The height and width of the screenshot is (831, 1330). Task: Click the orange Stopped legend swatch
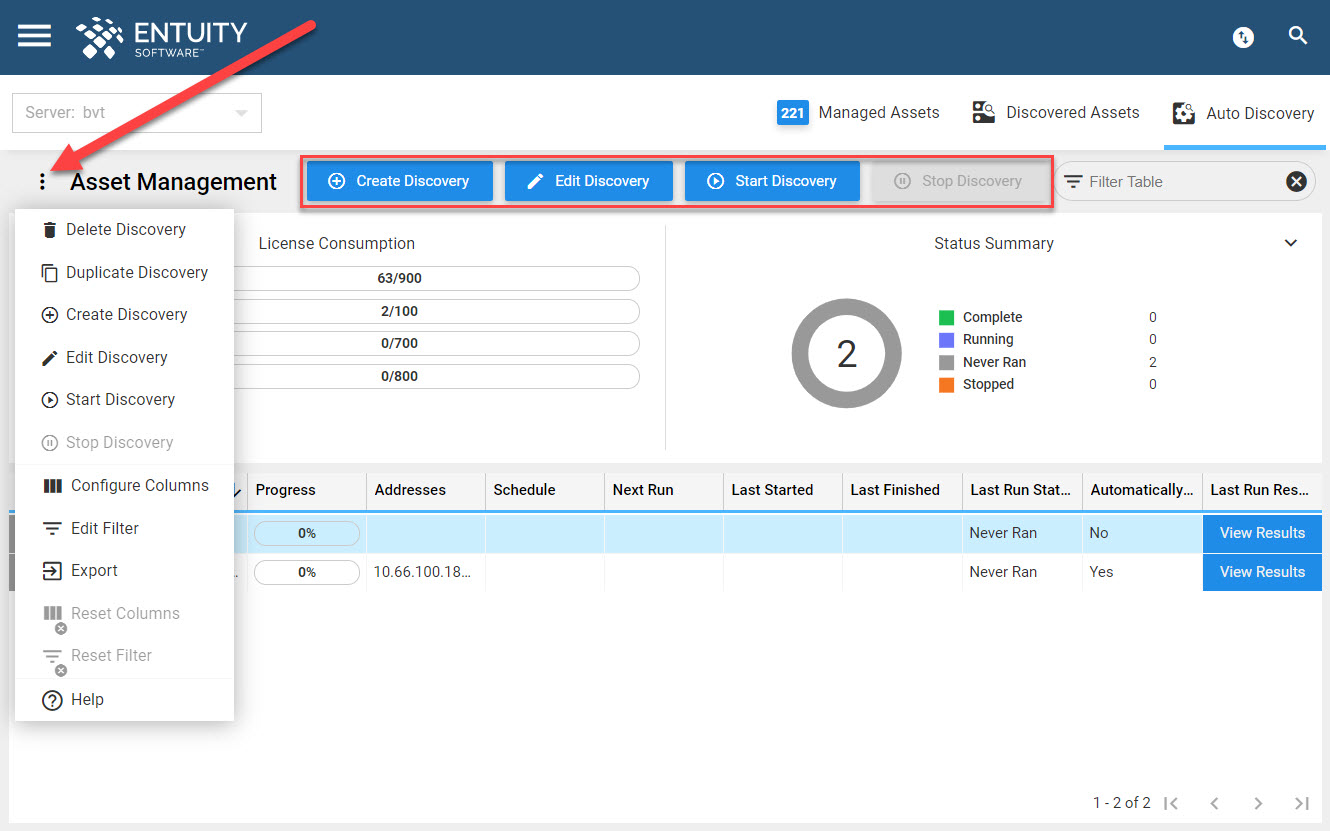946,385
